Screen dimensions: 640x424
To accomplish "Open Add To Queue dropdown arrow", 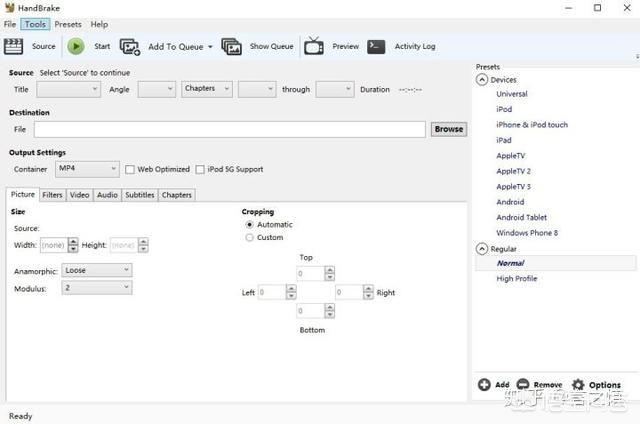I will click(x=210, y=47).
